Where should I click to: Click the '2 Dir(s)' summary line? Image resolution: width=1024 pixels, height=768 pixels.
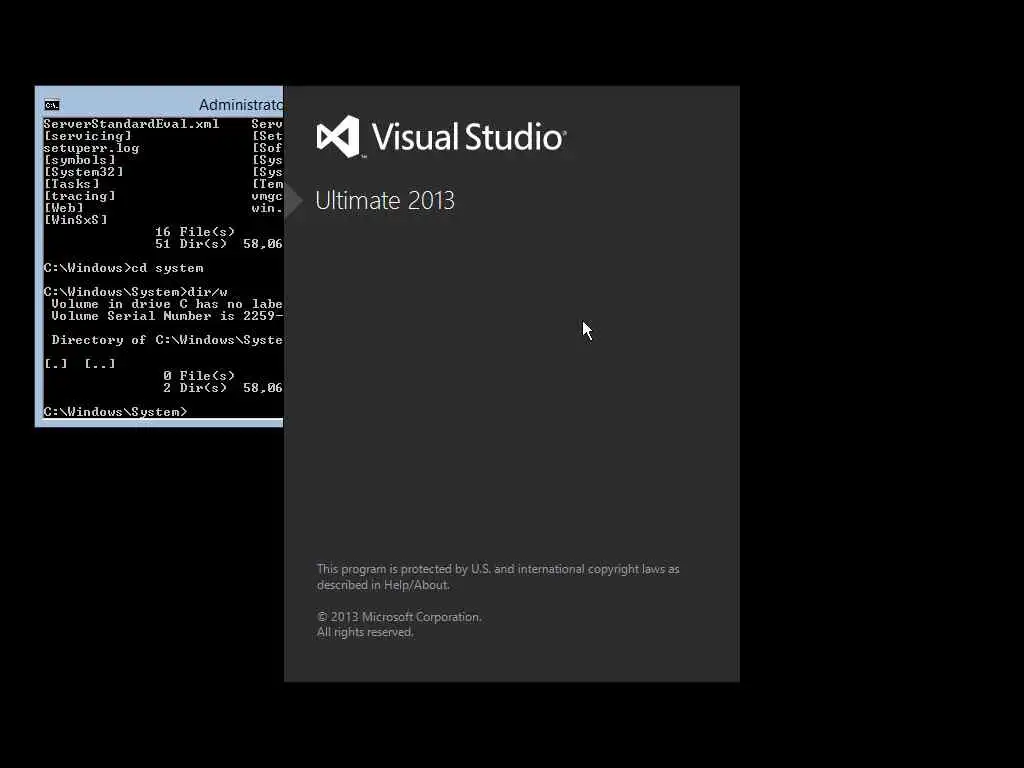point(223,388)
